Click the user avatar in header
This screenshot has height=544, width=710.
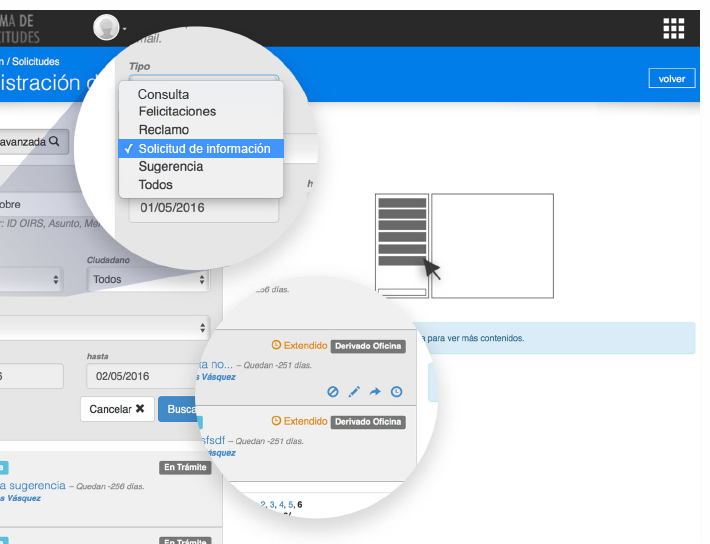pos(106,28)
